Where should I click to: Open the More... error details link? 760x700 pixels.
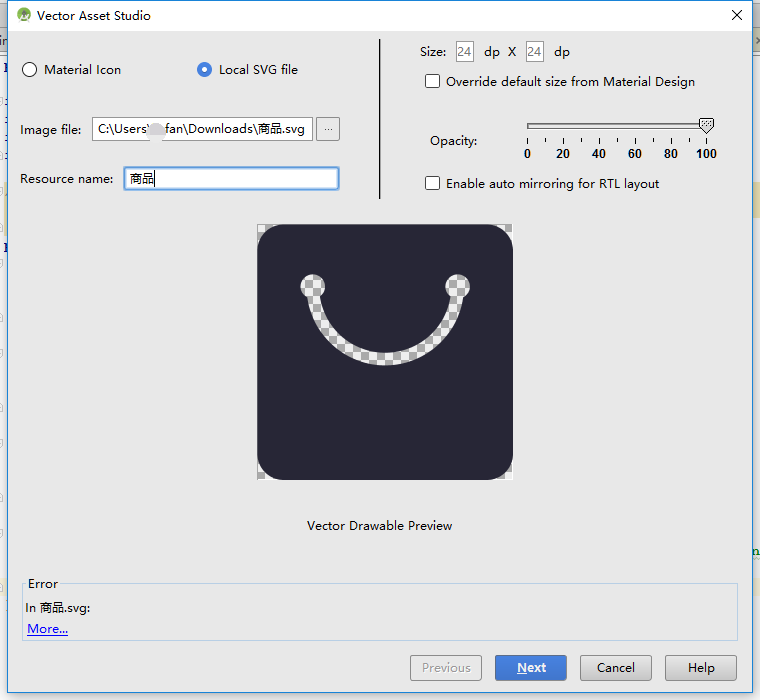48,629
